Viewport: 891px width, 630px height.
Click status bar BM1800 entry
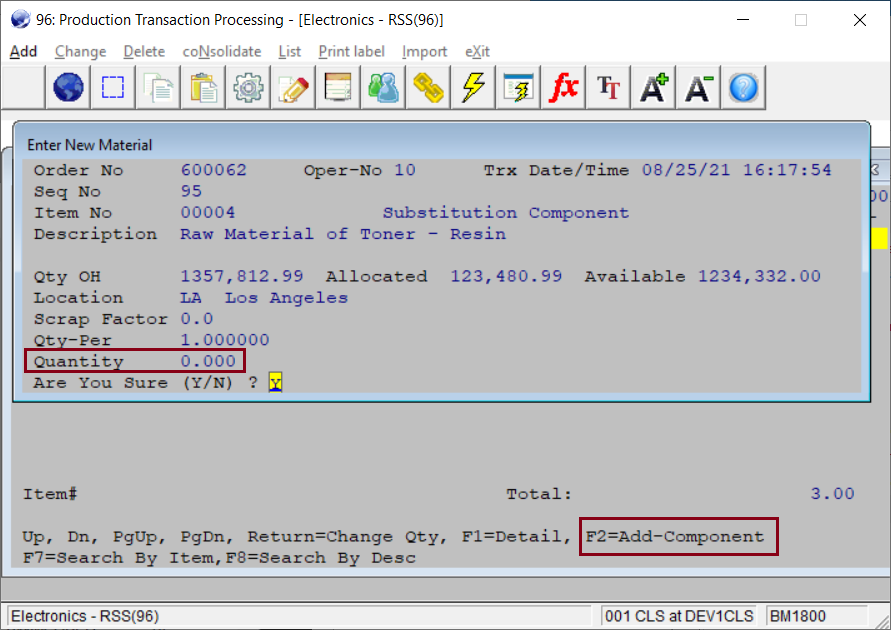(x=797, y=616)
